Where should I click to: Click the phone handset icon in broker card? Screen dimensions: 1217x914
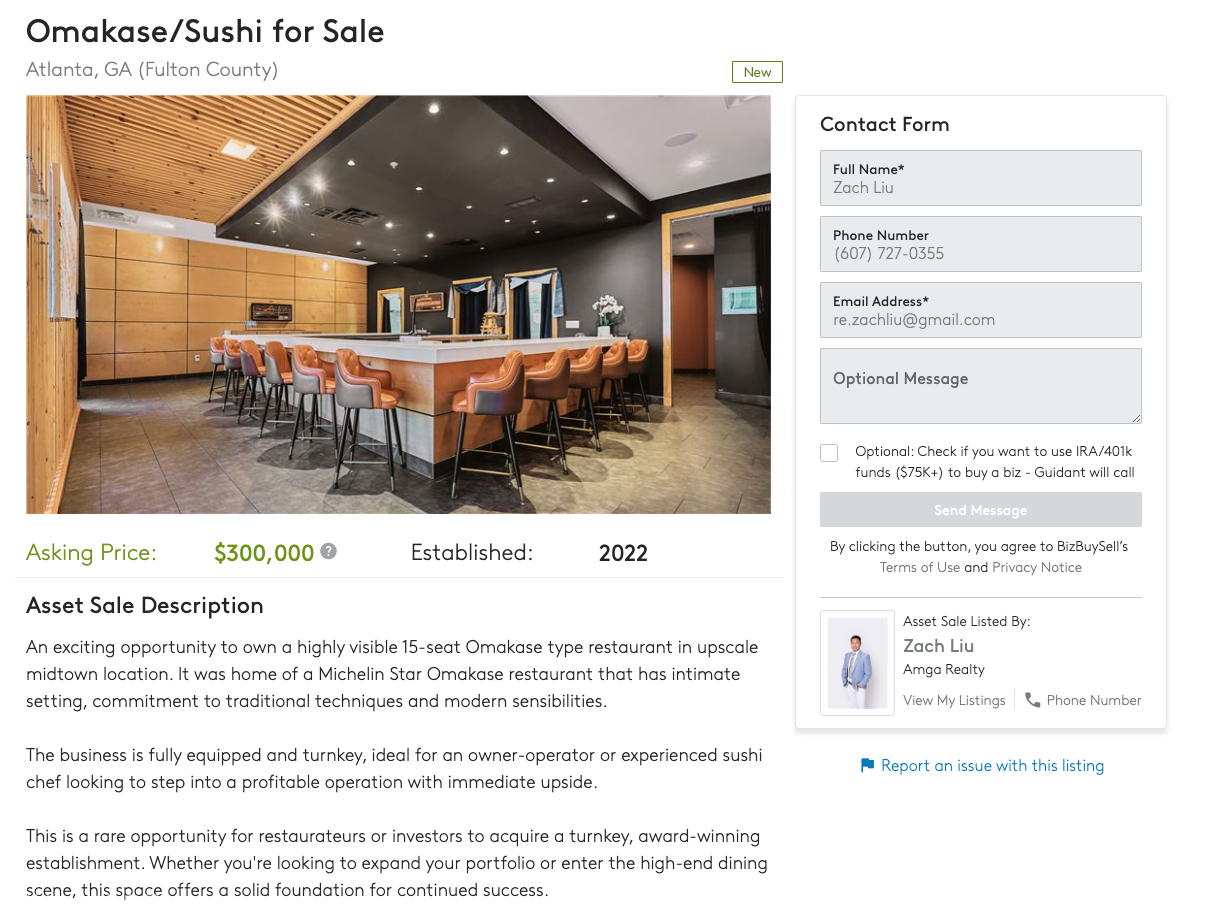tap(1032, 700)
